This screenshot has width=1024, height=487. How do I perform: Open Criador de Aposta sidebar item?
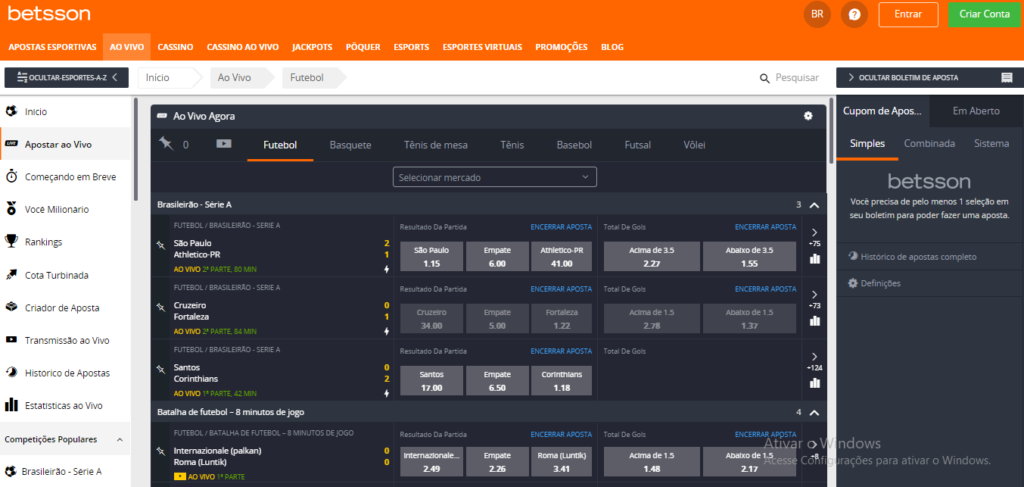tap(65, 307)
